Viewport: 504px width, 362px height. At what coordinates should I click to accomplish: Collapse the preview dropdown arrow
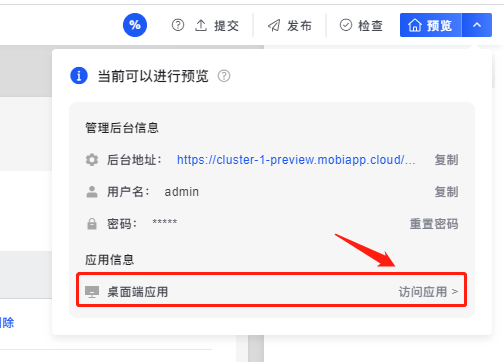477,25
